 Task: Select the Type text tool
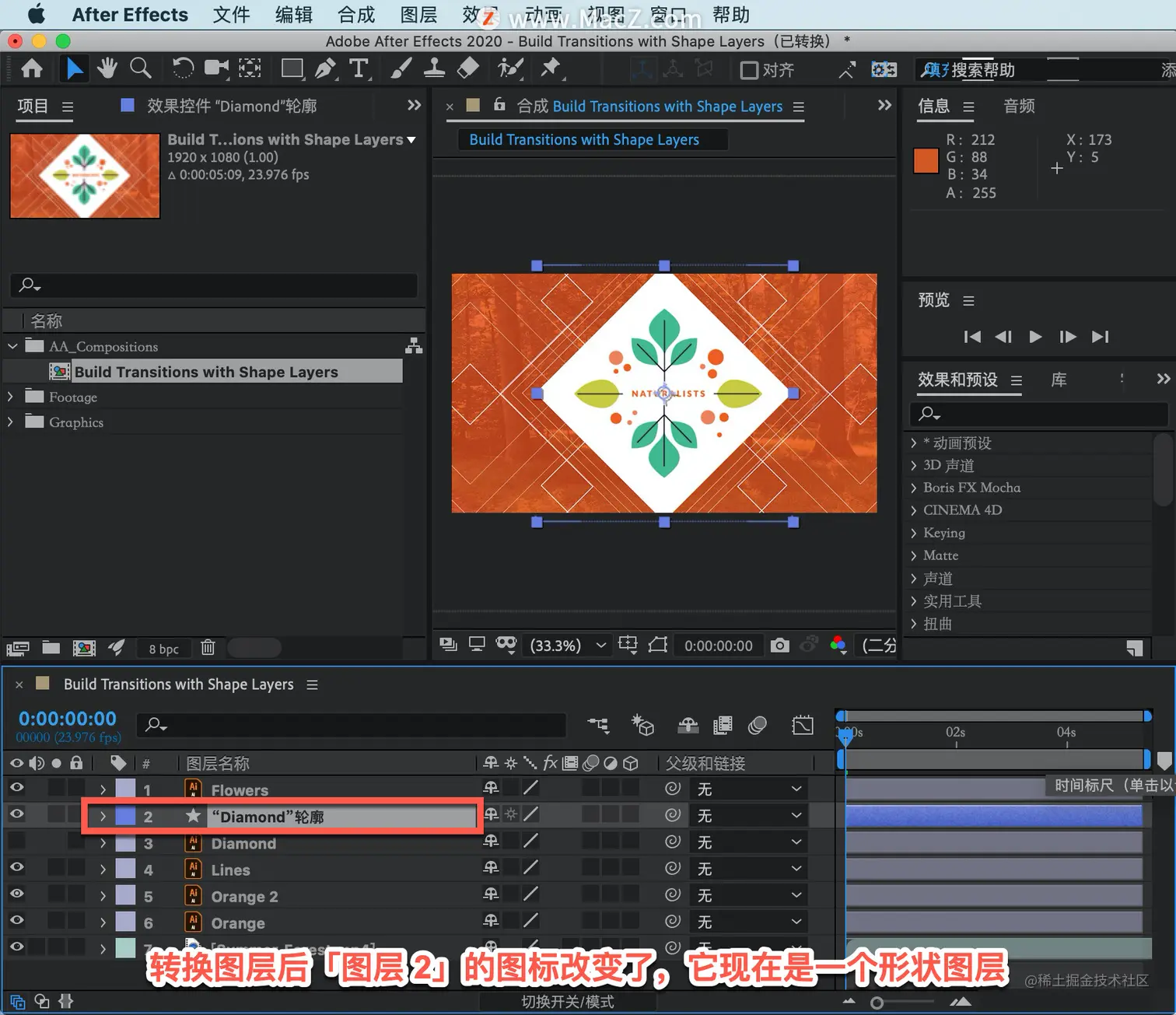359,69
